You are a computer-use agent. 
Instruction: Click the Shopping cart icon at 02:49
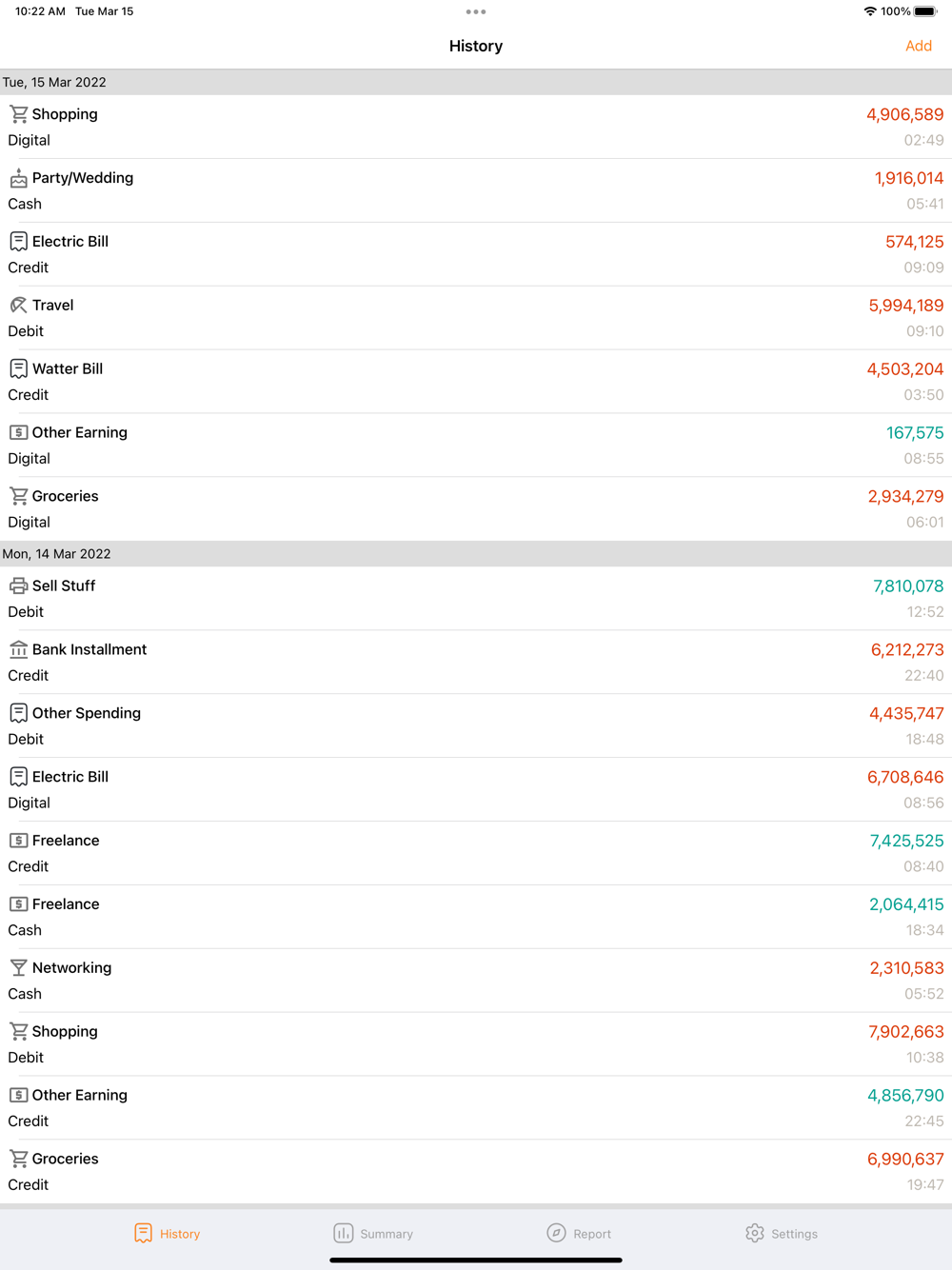[x=18, y=114]
